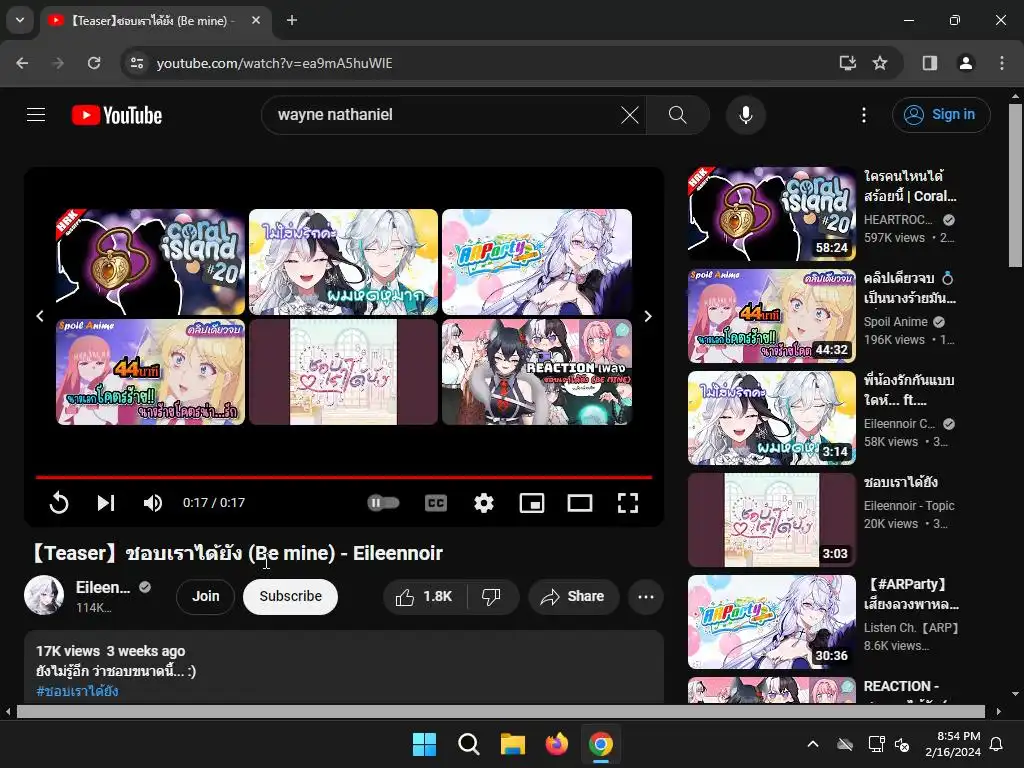1024x768 pixels.
Task: Go back in the browser
Action: (x=22, y=63)
